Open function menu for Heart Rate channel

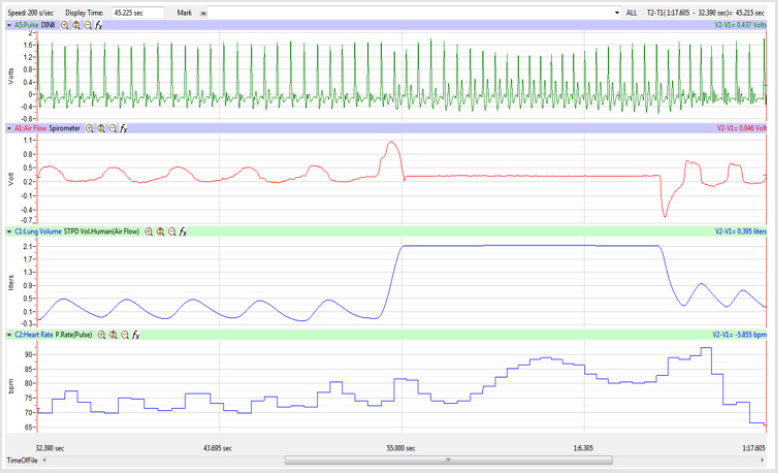pos(136,335)
